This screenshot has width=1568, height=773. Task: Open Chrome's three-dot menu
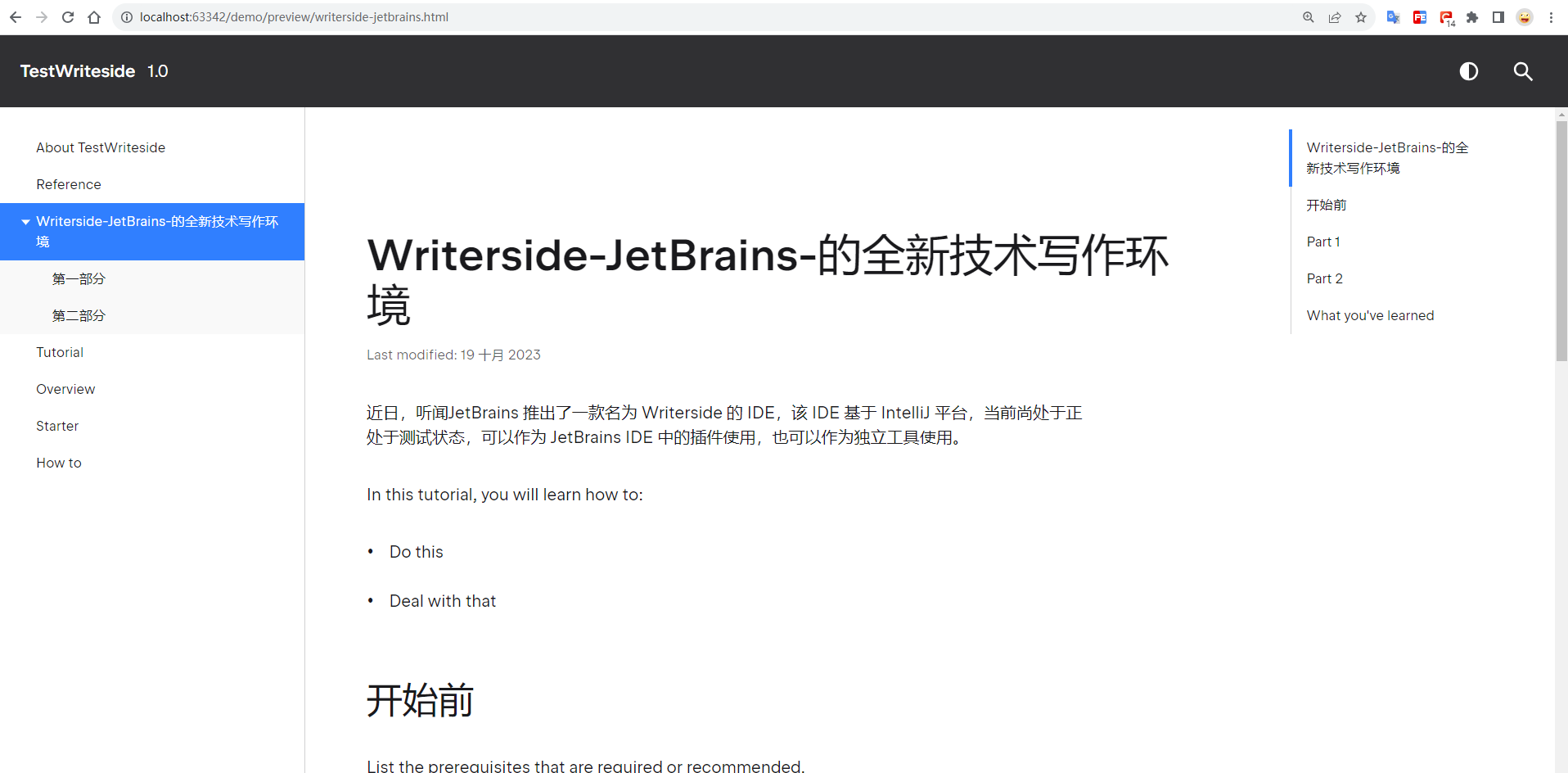pyautogui.click(x=1552, y=16)
